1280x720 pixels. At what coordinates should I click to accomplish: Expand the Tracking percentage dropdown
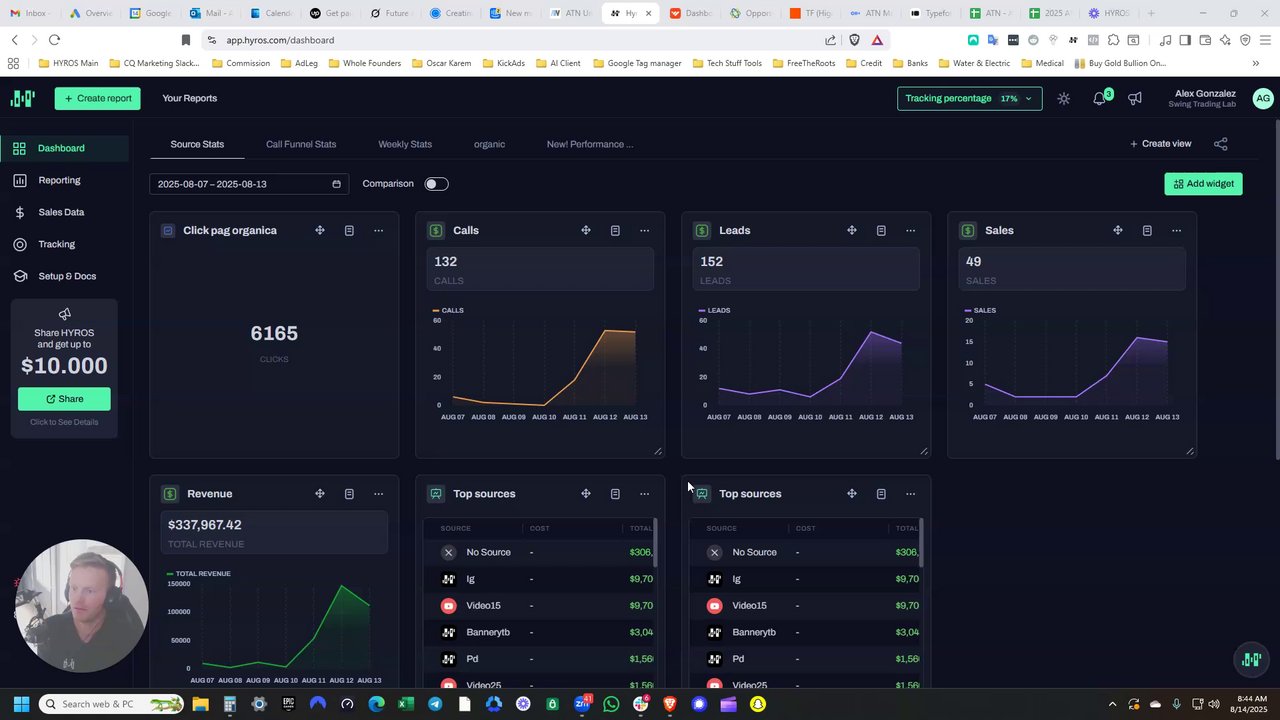coord(969,98)
